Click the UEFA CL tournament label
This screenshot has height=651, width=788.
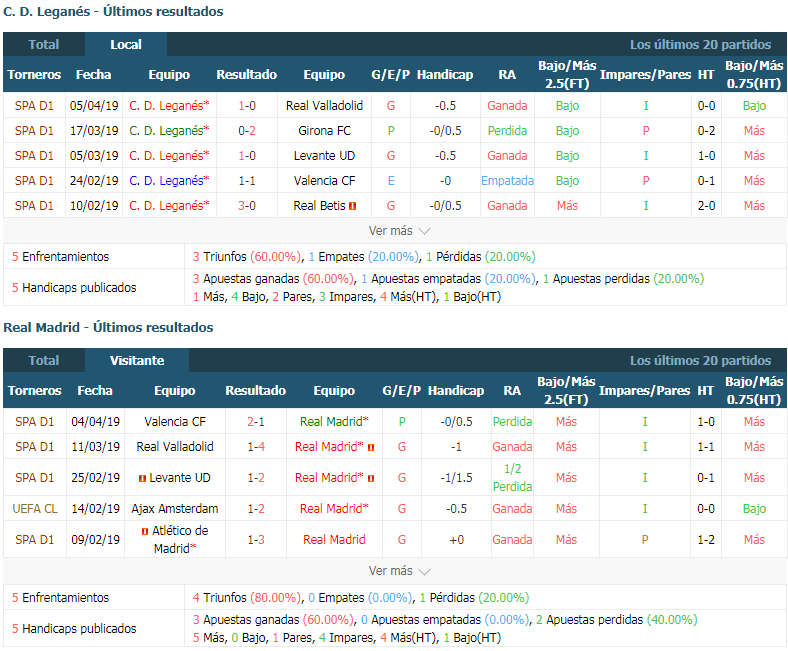35,509
